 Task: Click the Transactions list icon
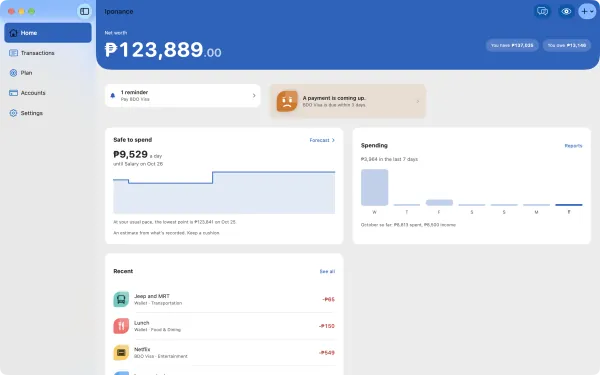[x=13, y=53]
